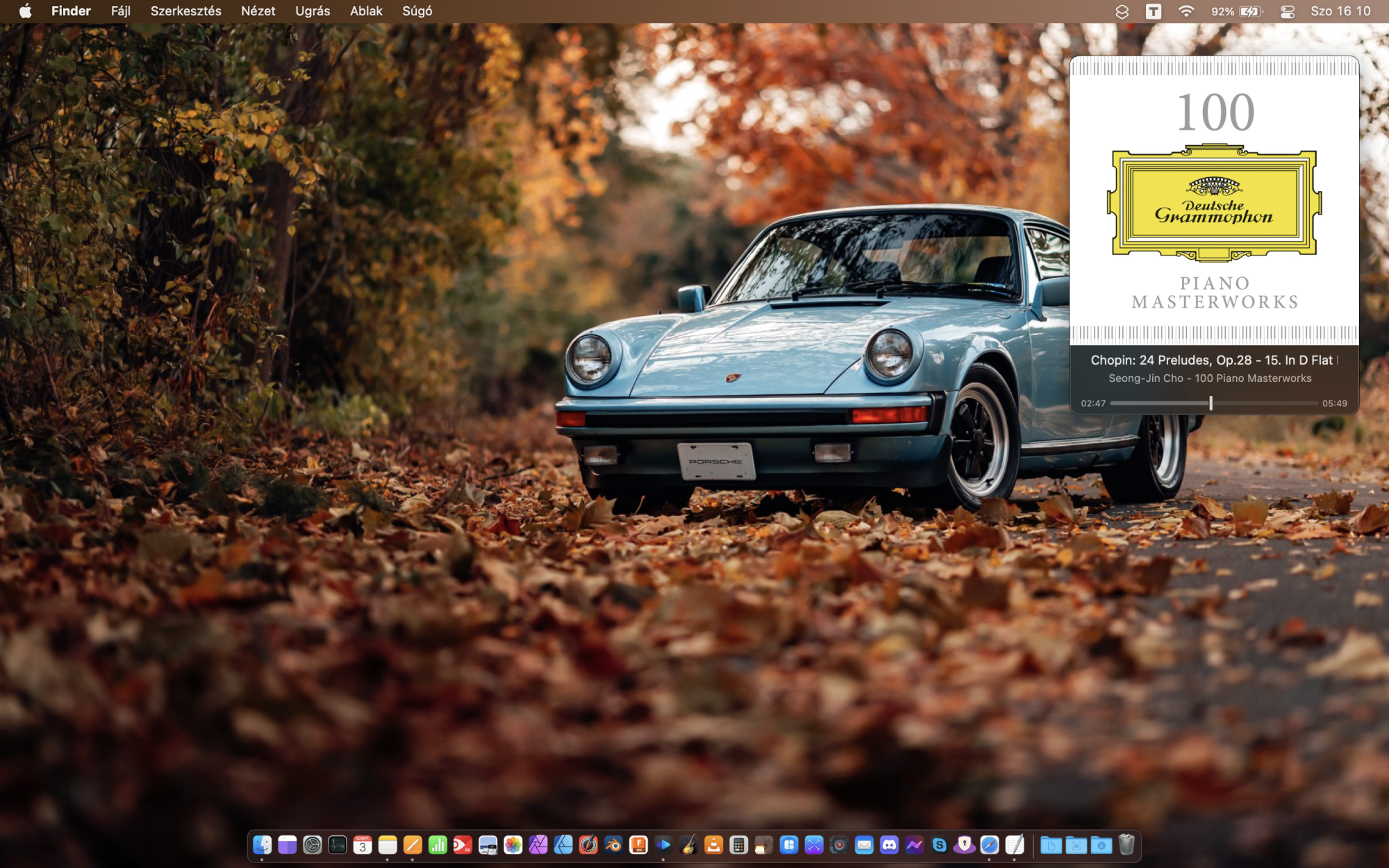The height and width of the screenshot is (868, 1389).
Task: Click the Deutsche Grammophon album artwork
Action: tap(1214, 201)
